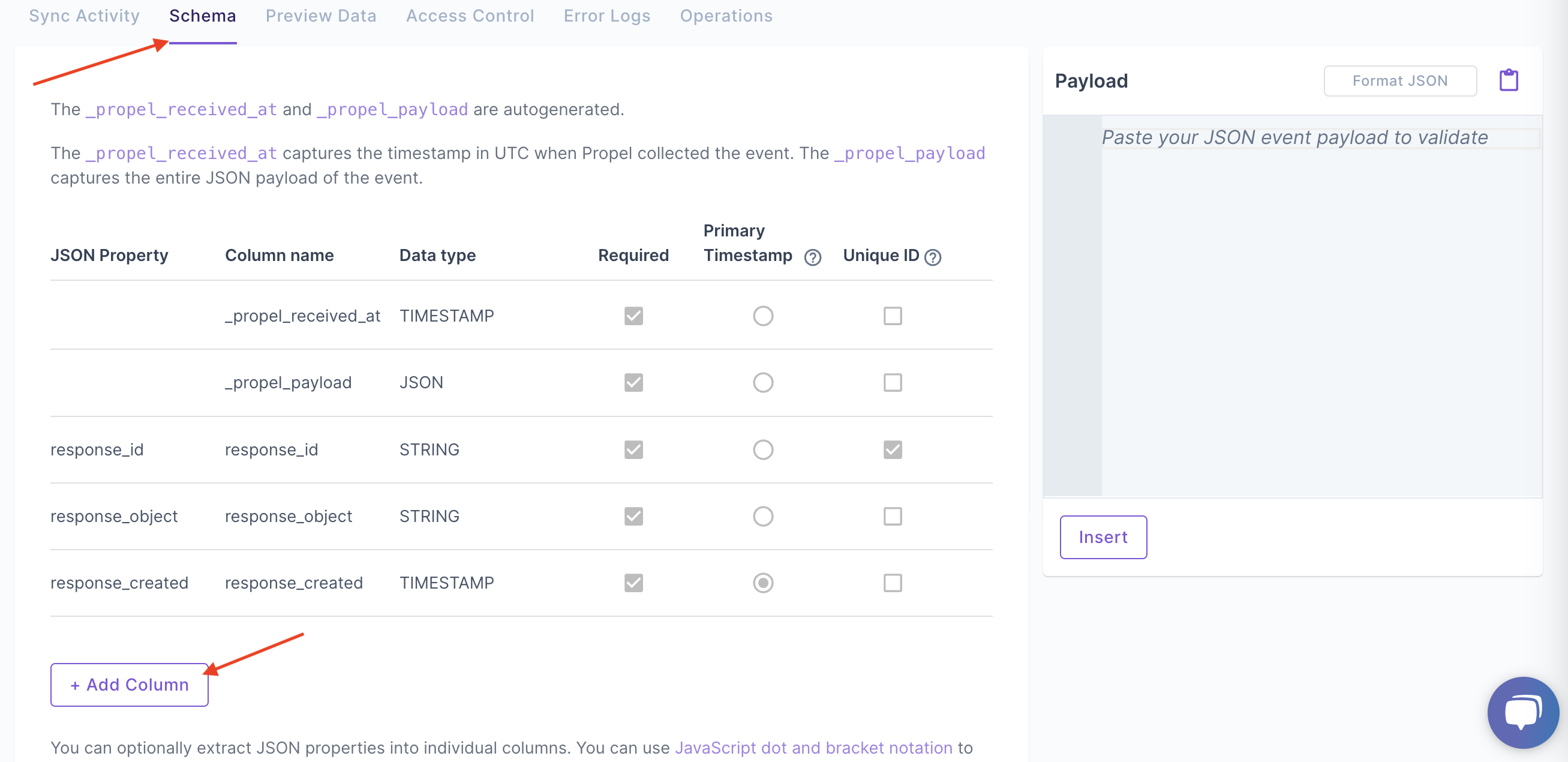Go to the Access Control tab
The image size is (1568, 762).
click(470, 16)
